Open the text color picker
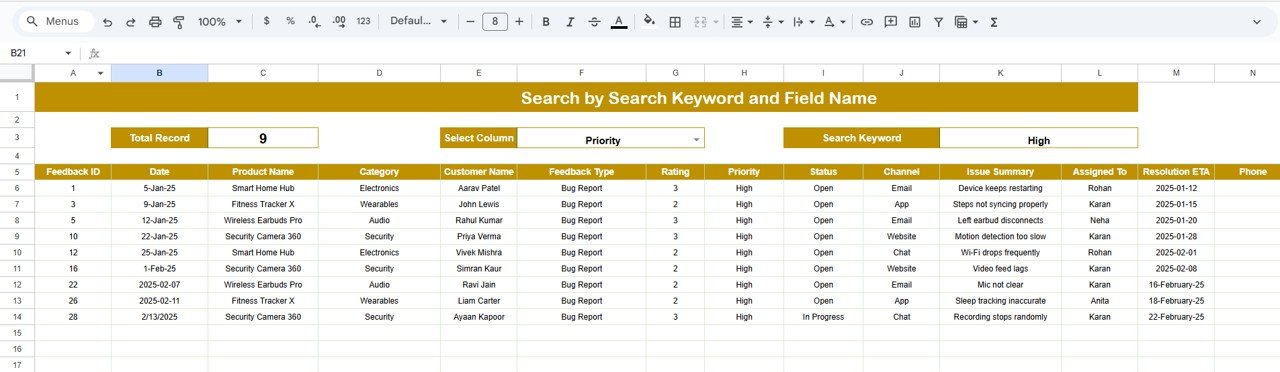Screen dimensions: 1280x372 click(619, 21)
